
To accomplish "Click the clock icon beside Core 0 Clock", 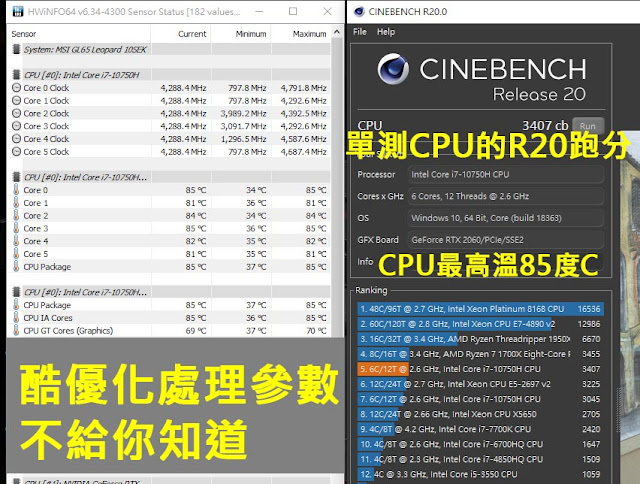I will point(16,88).
